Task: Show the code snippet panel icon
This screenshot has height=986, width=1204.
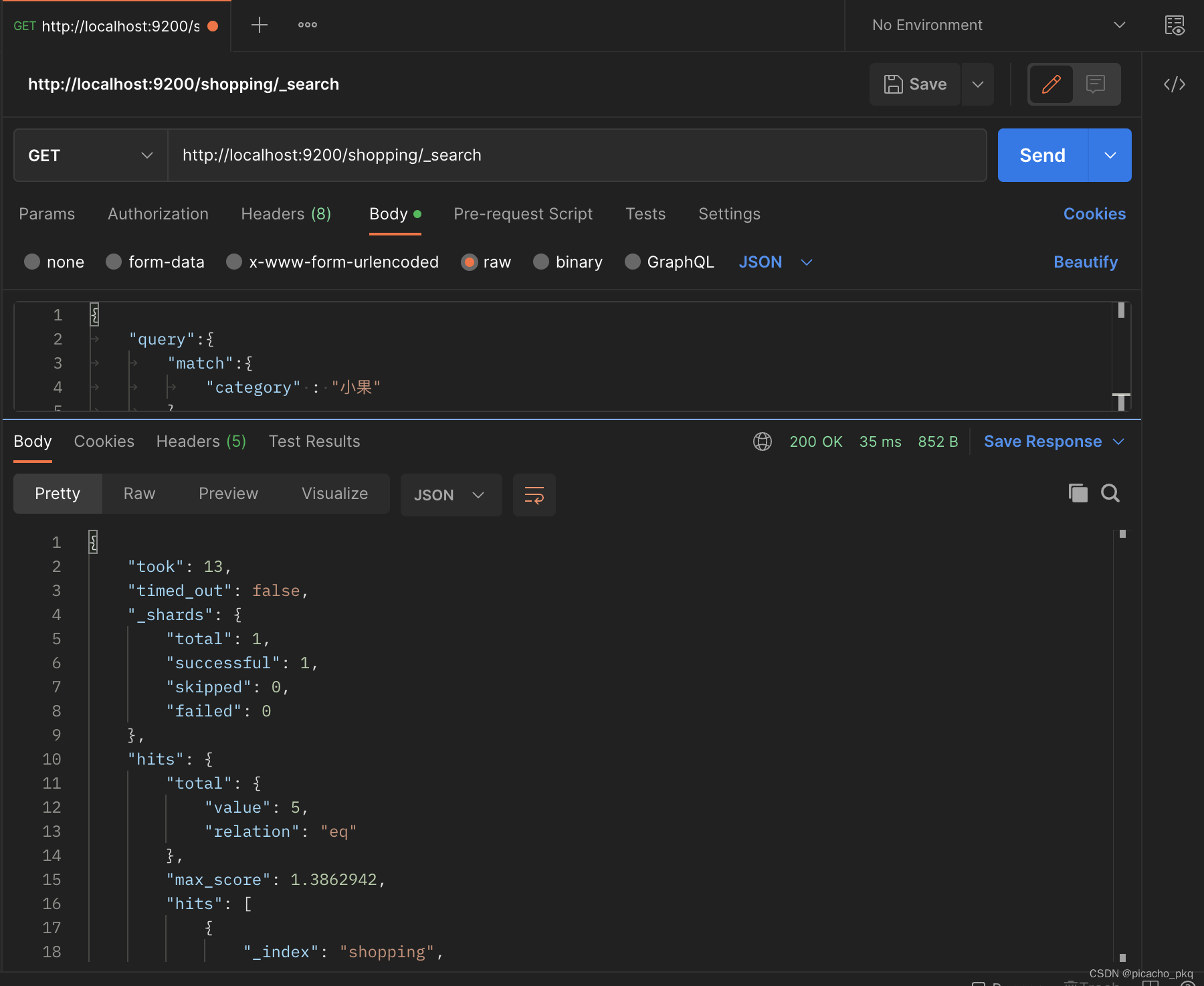Action: tap(1174, 84)
